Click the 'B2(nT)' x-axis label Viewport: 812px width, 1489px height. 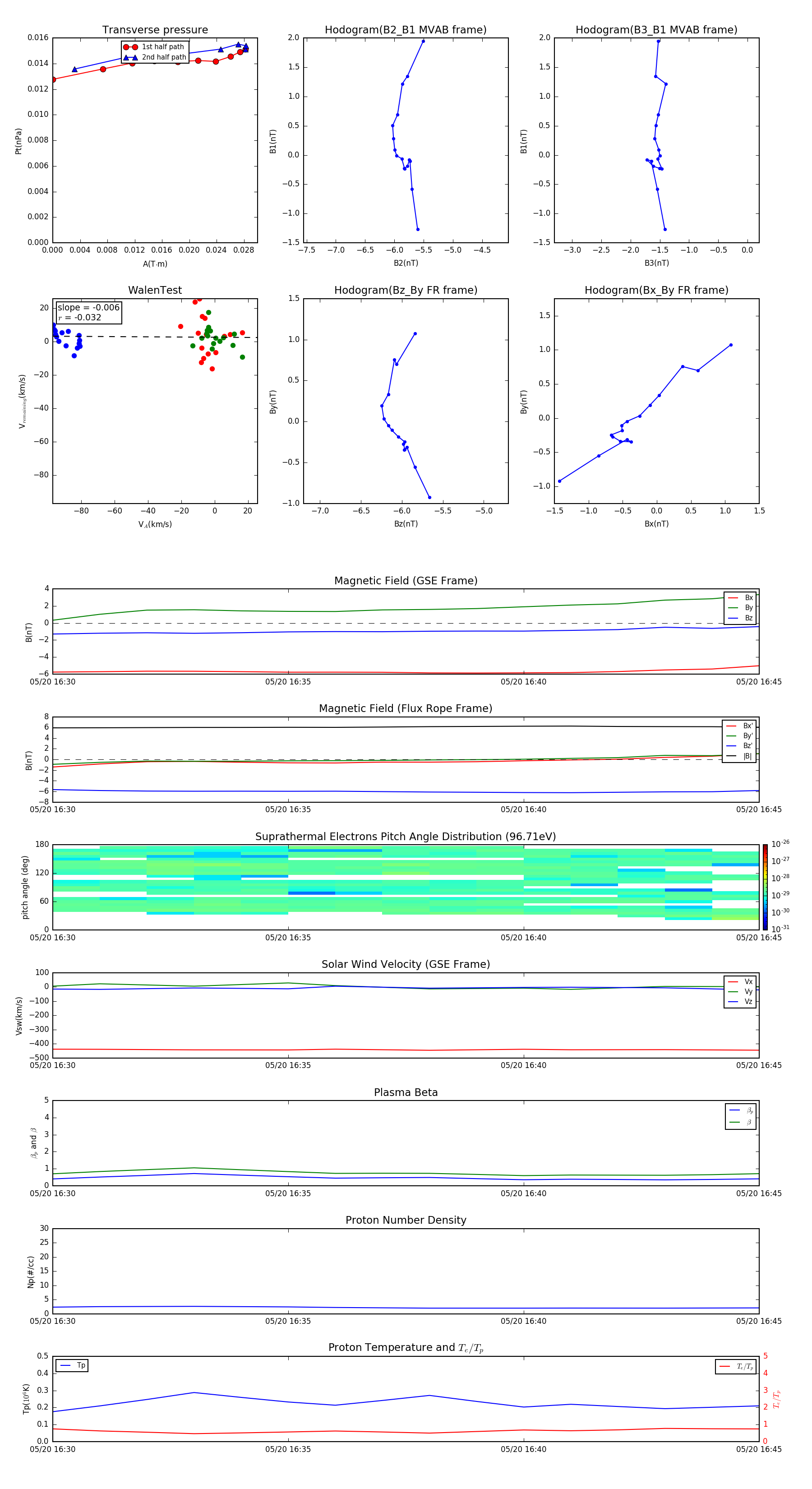[406, 263]
